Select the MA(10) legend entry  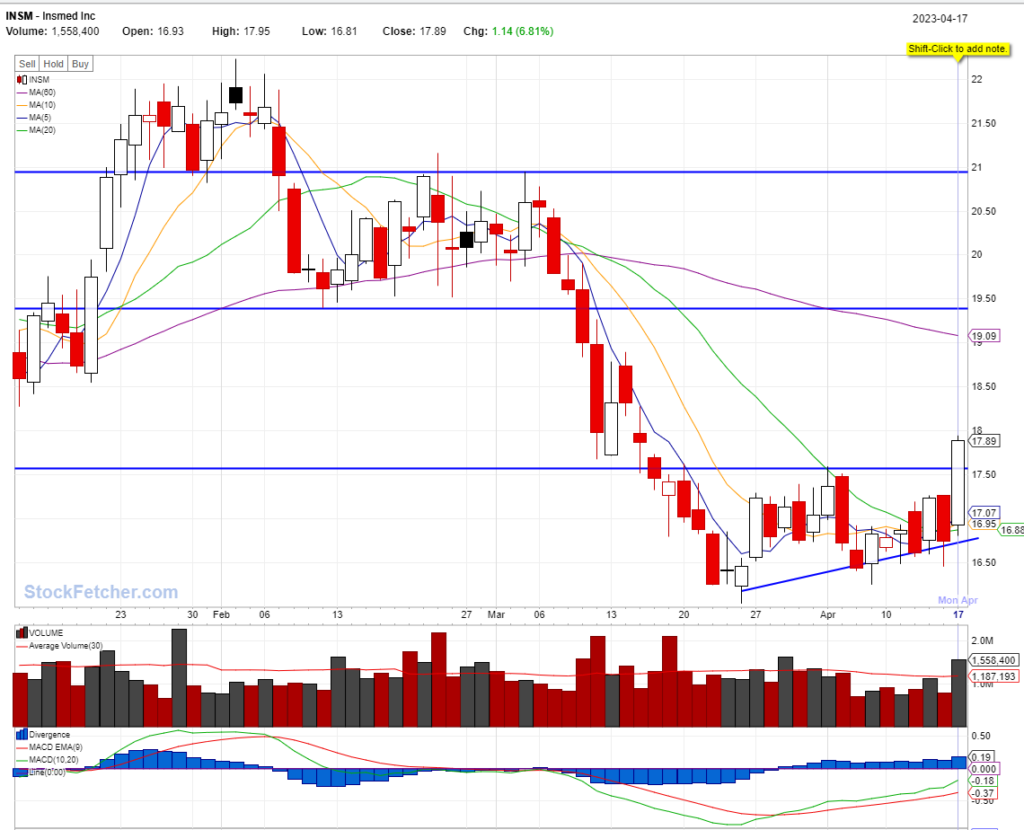[36, 105]
